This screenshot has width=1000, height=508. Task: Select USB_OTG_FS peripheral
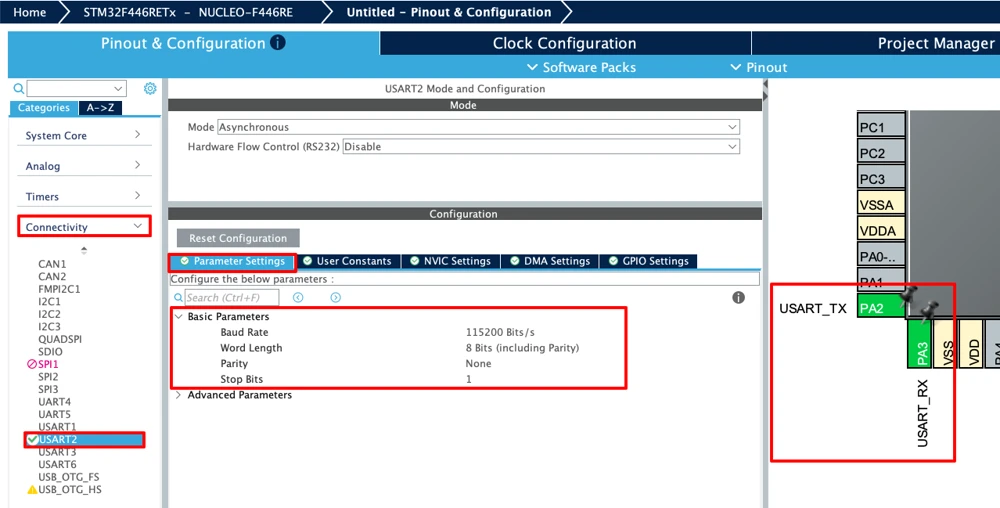coord(68,477)
